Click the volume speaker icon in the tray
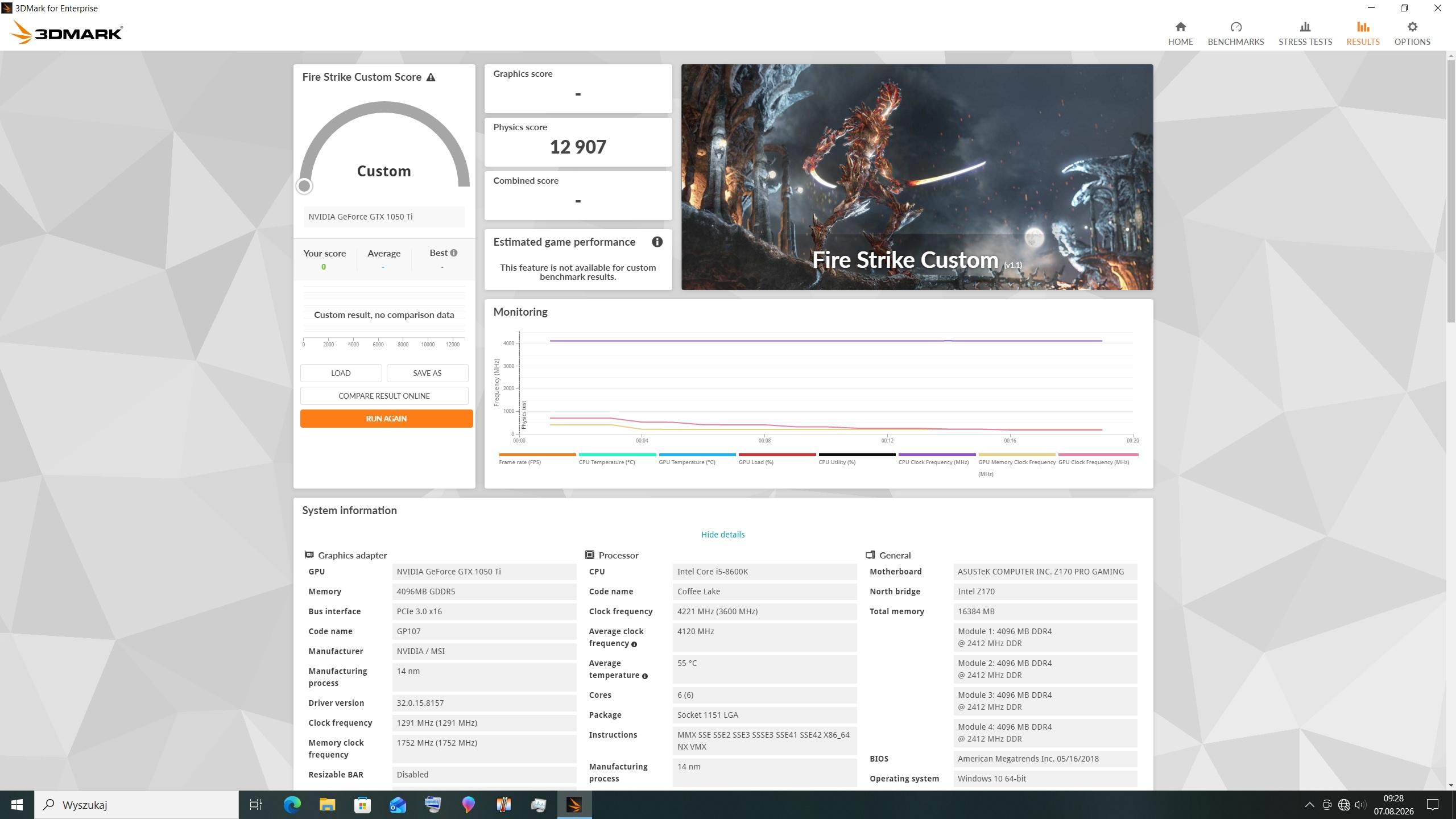The width and height of the screenshot is (1456, 819). pyautogui.click(x=1360, y=805)
